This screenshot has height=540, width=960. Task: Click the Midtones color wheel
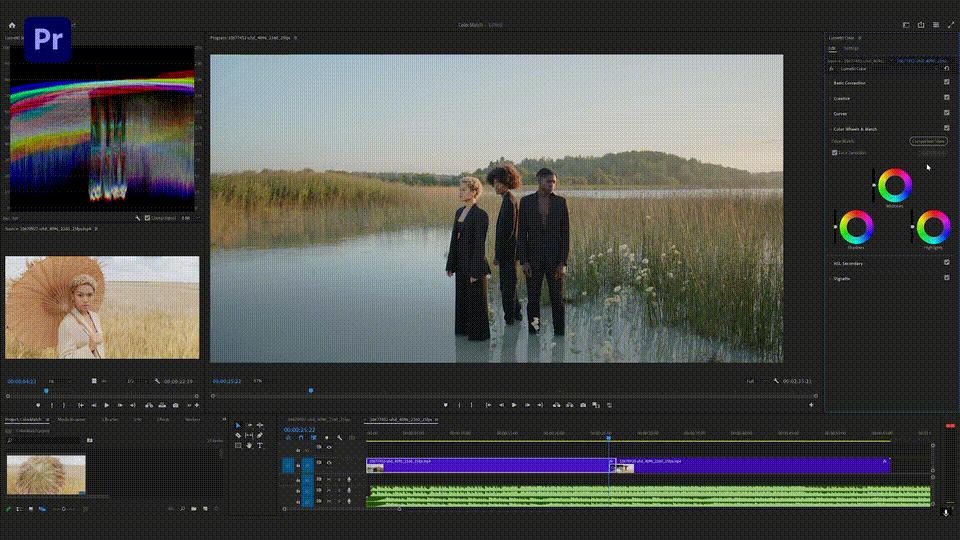895,186
